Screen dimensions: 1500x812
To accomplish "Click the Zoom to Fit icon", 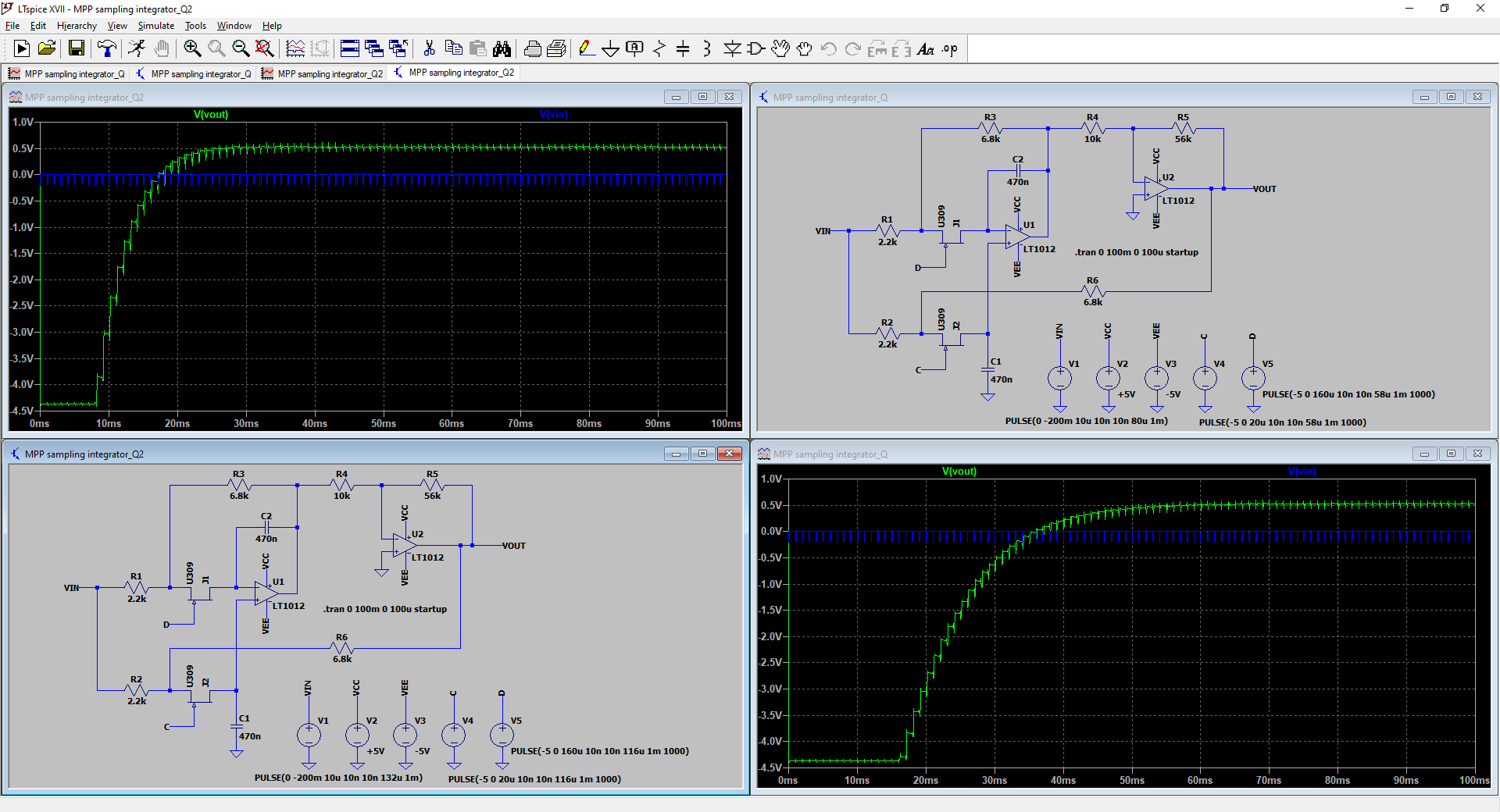I will (265, 48).
